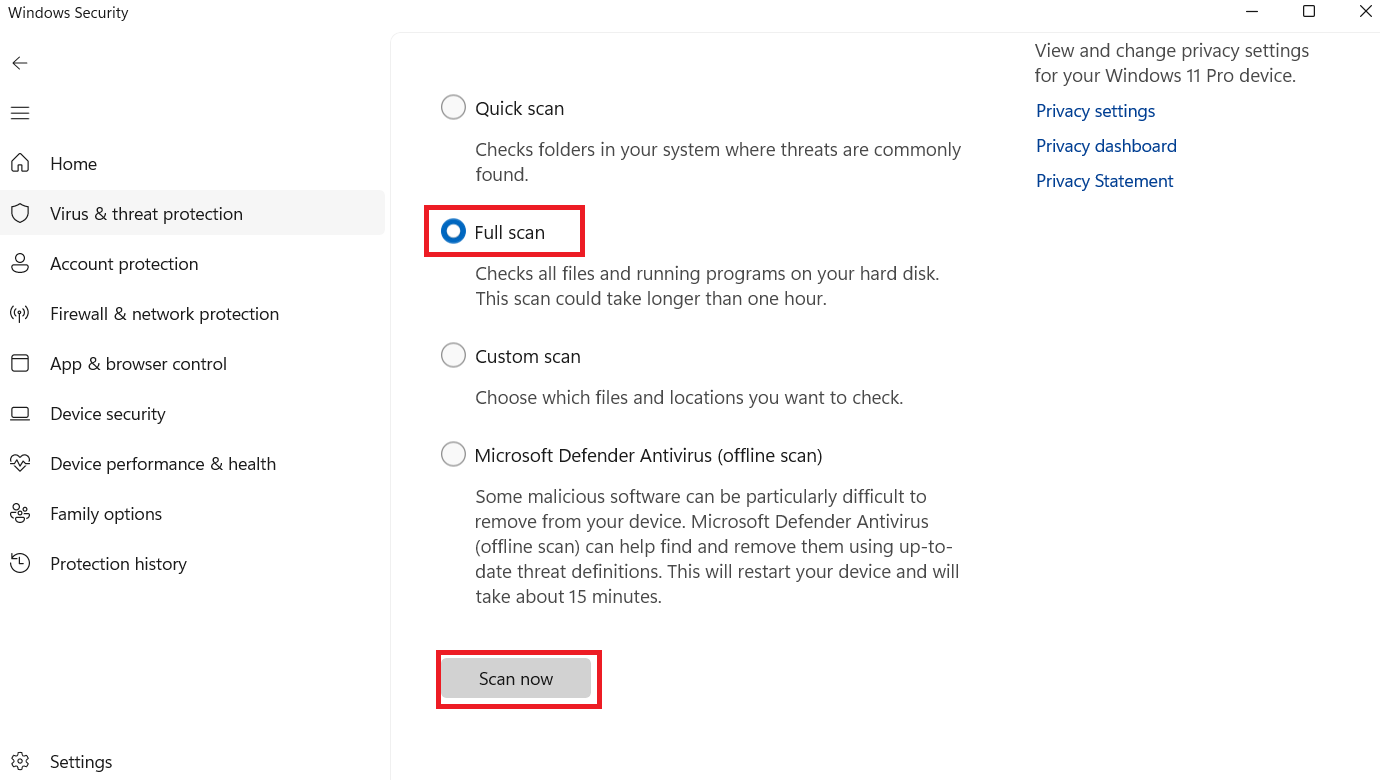Click the Custom scan label text
Viewport: 1380px width, 780px height.
click(x=527, y=356)
